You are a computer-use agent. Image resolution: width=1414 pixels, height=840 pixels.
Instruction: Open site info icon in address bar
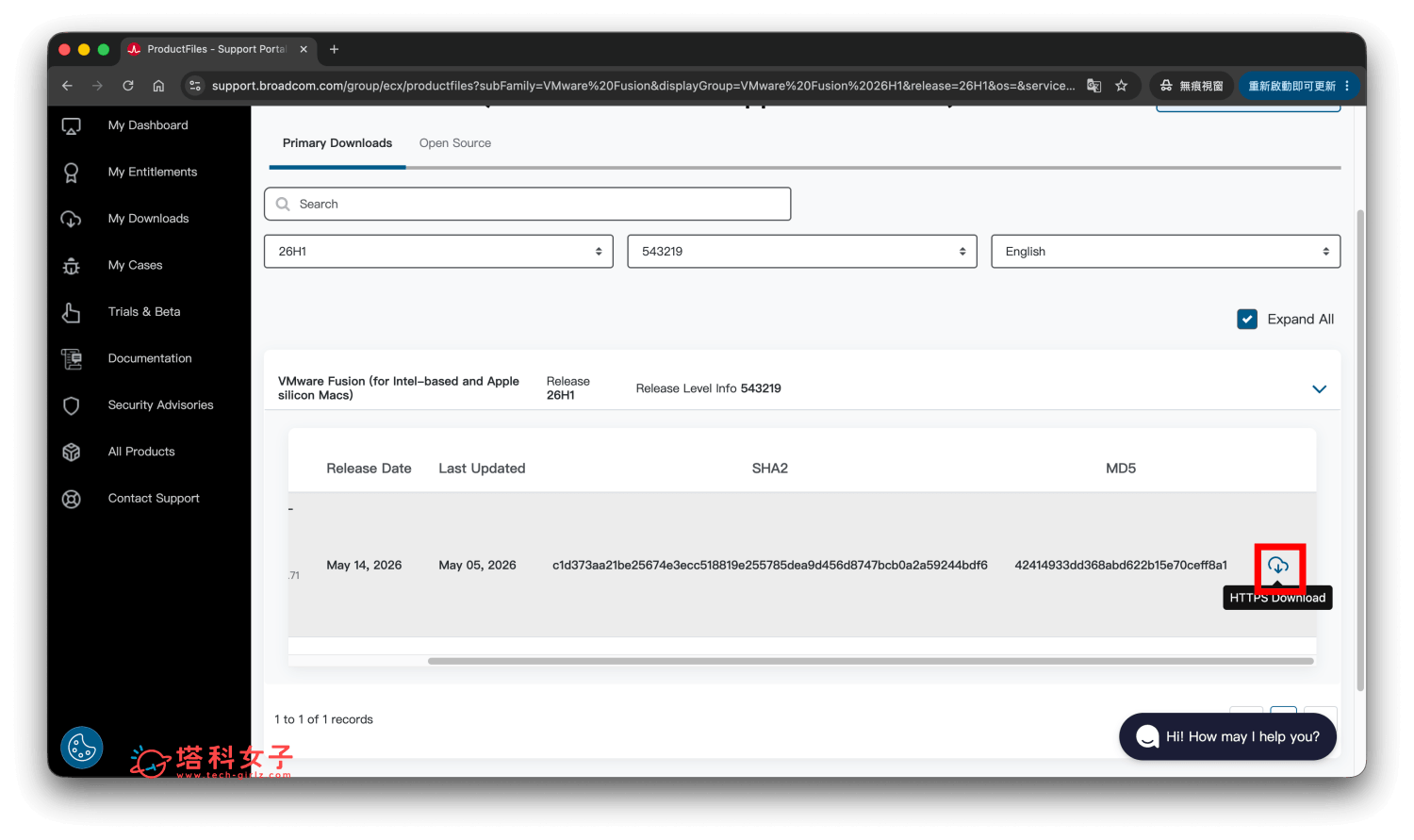195,86
